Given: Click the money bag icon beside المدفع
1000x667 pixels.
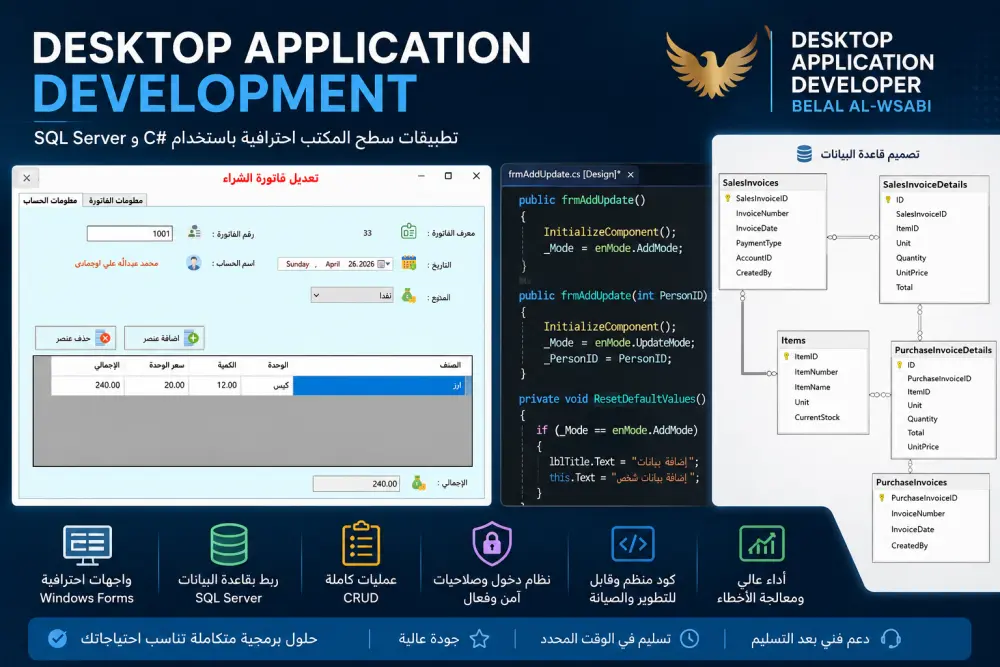Looking at the screenshot, I should 409,295.
